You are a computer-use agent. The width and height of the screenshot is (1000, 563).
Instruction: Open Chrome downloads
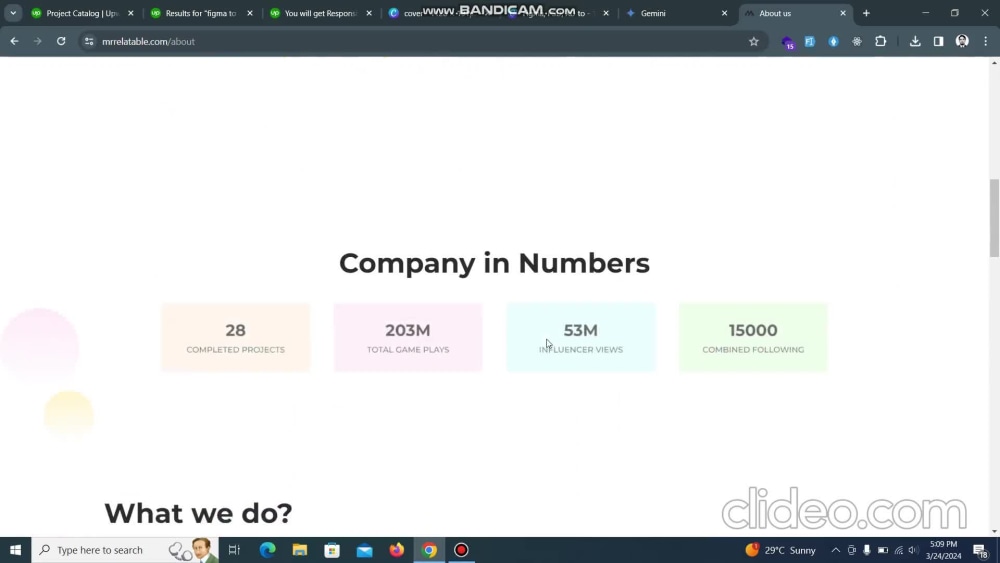click(x=915, y=41)
